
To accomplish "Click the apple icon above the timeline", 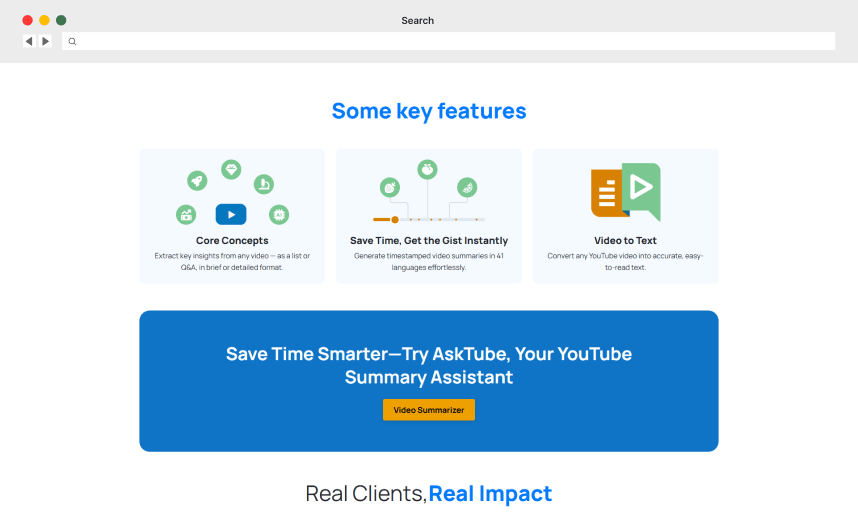I will (x=428, y=169).
